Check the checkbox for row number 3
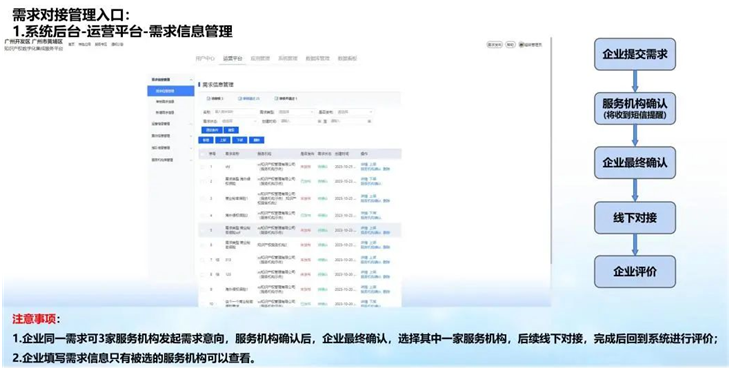 (202, 198)
